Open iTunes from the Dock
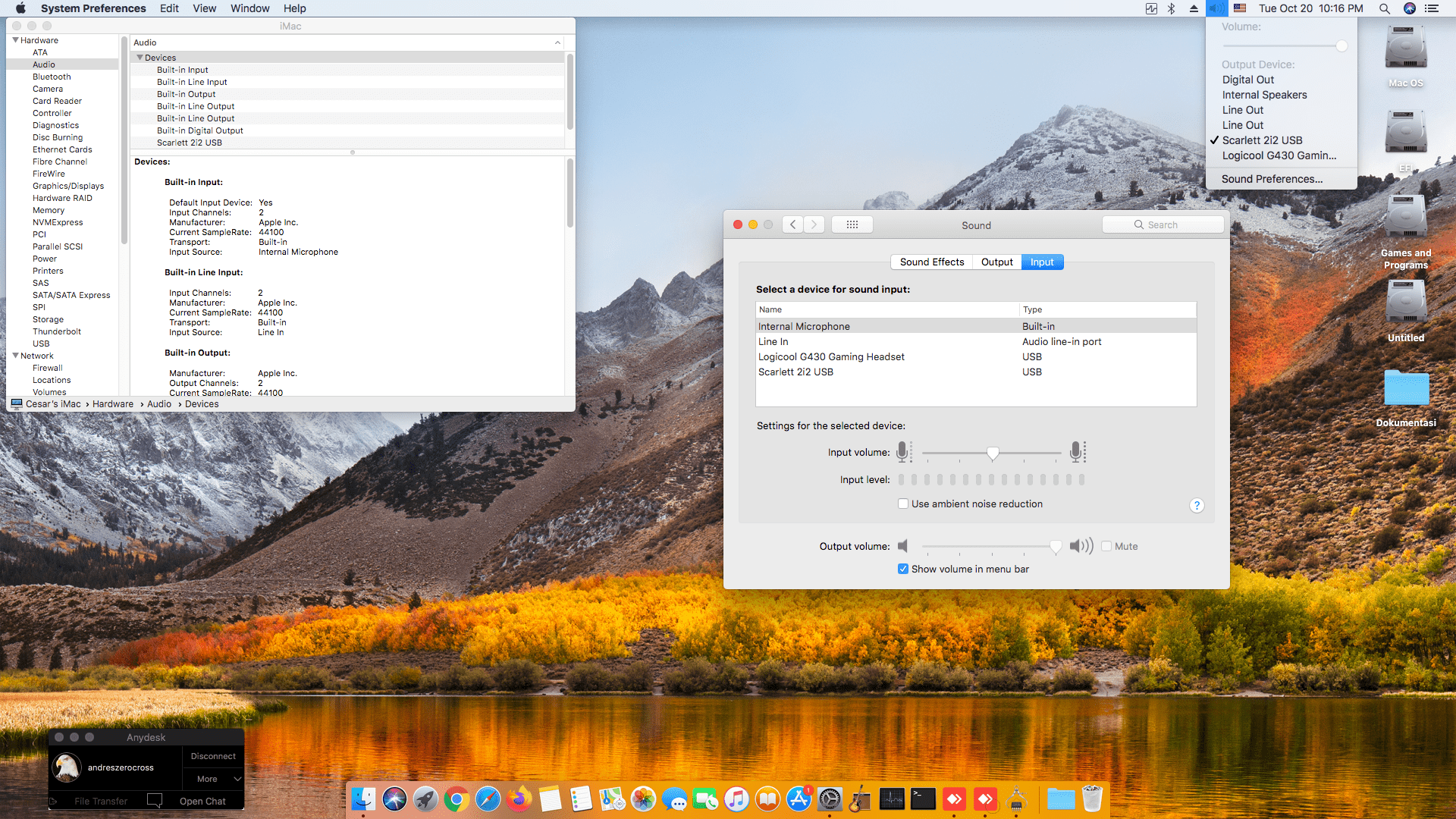 (736, 799)
